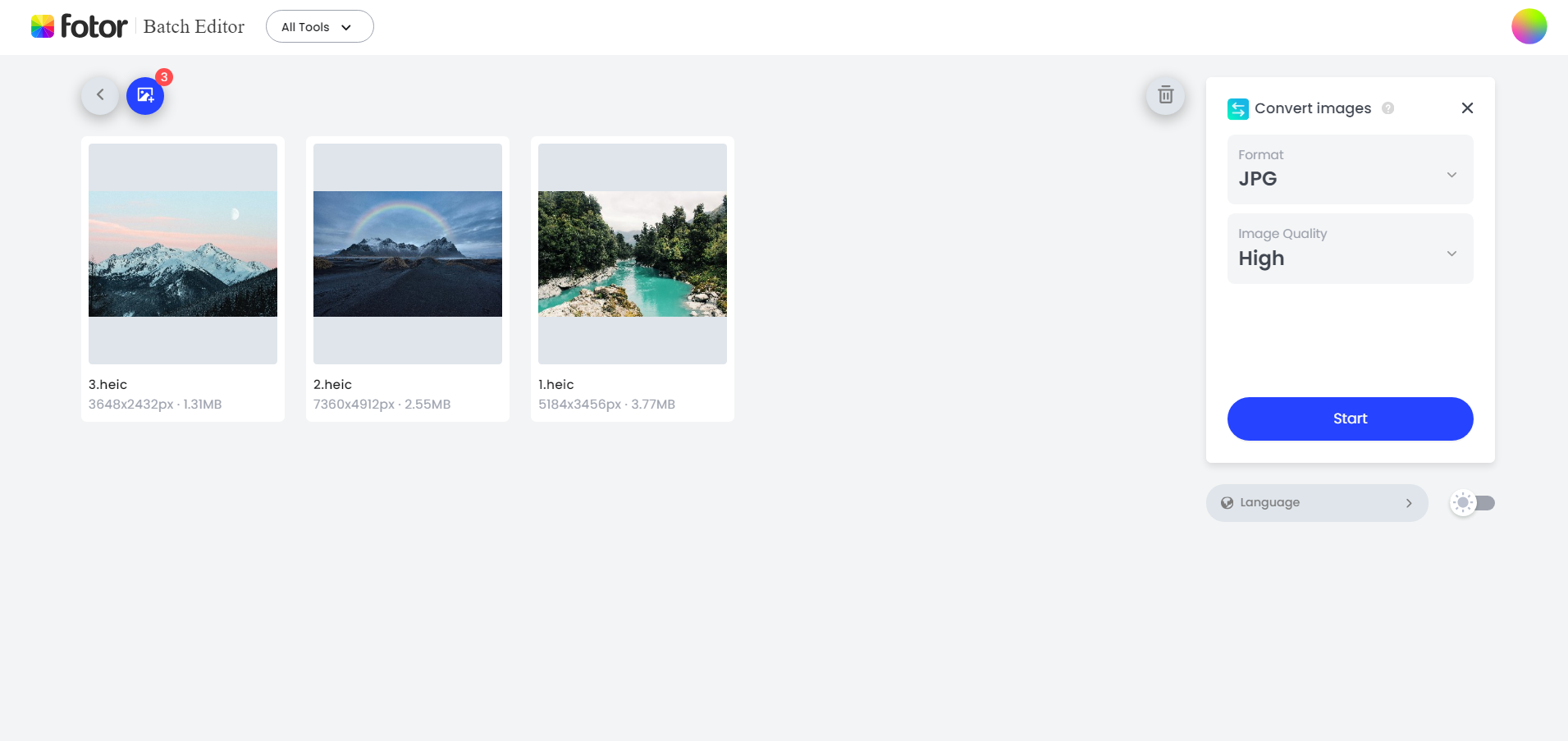Open the Convert images help question mark
Image resolution: width=1568 pixels, height=741 pixels.
pos(1387,108)
